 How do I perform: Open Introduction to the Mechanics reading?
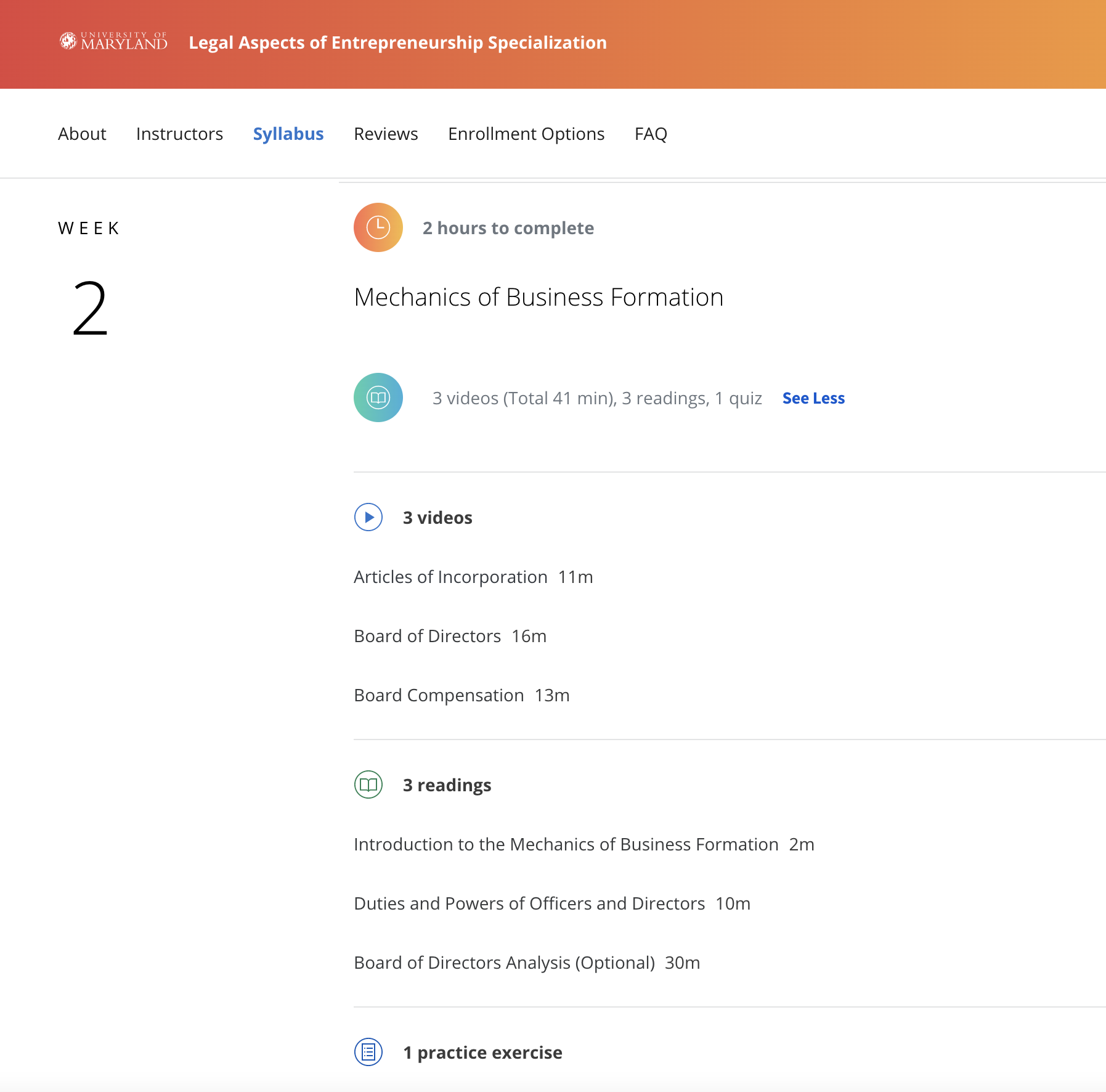point(566,844)
